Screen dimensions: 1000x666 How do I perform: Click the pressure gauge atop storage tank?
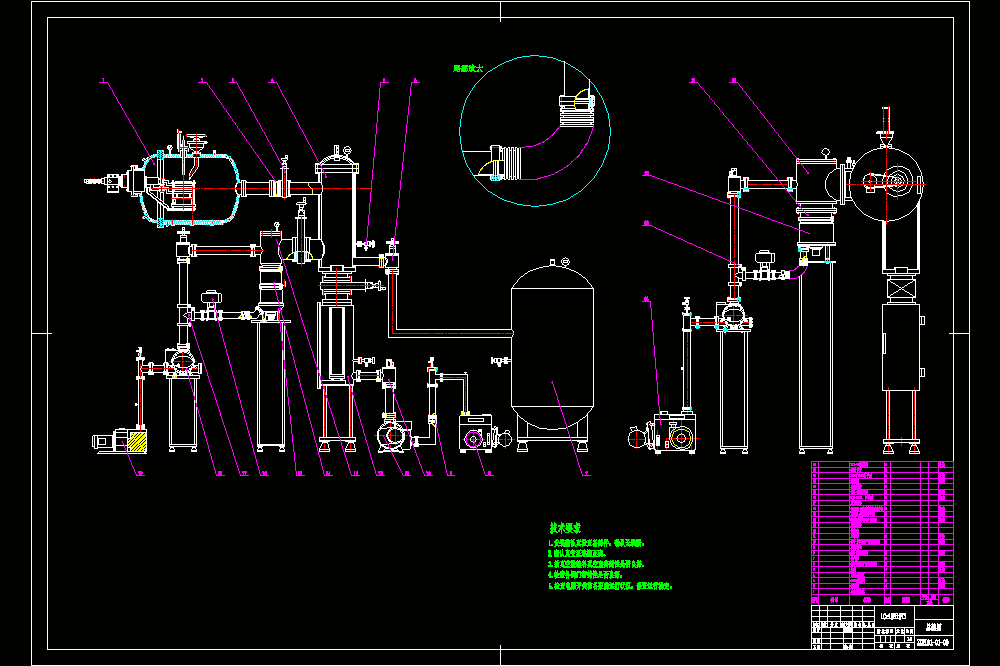click(564, 260)
